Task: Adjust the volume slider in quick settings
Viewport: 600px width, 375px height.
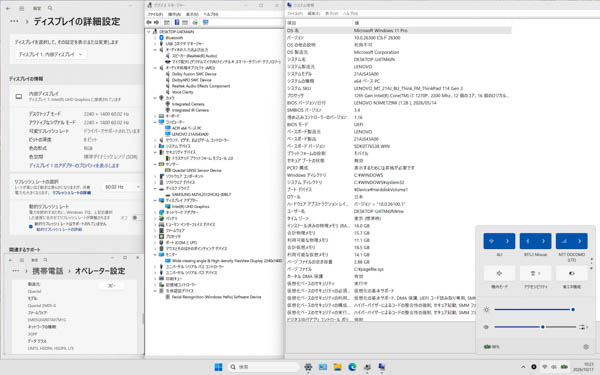Action: [535, 327]
